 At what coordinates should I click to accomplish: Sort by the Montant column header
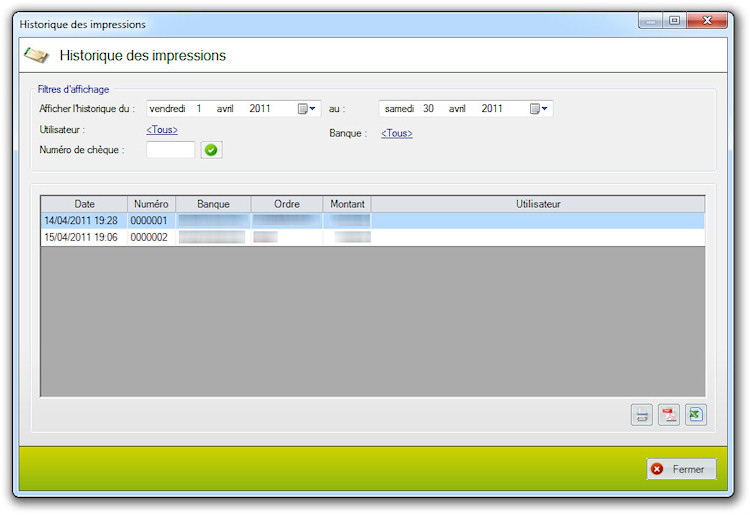347,204
